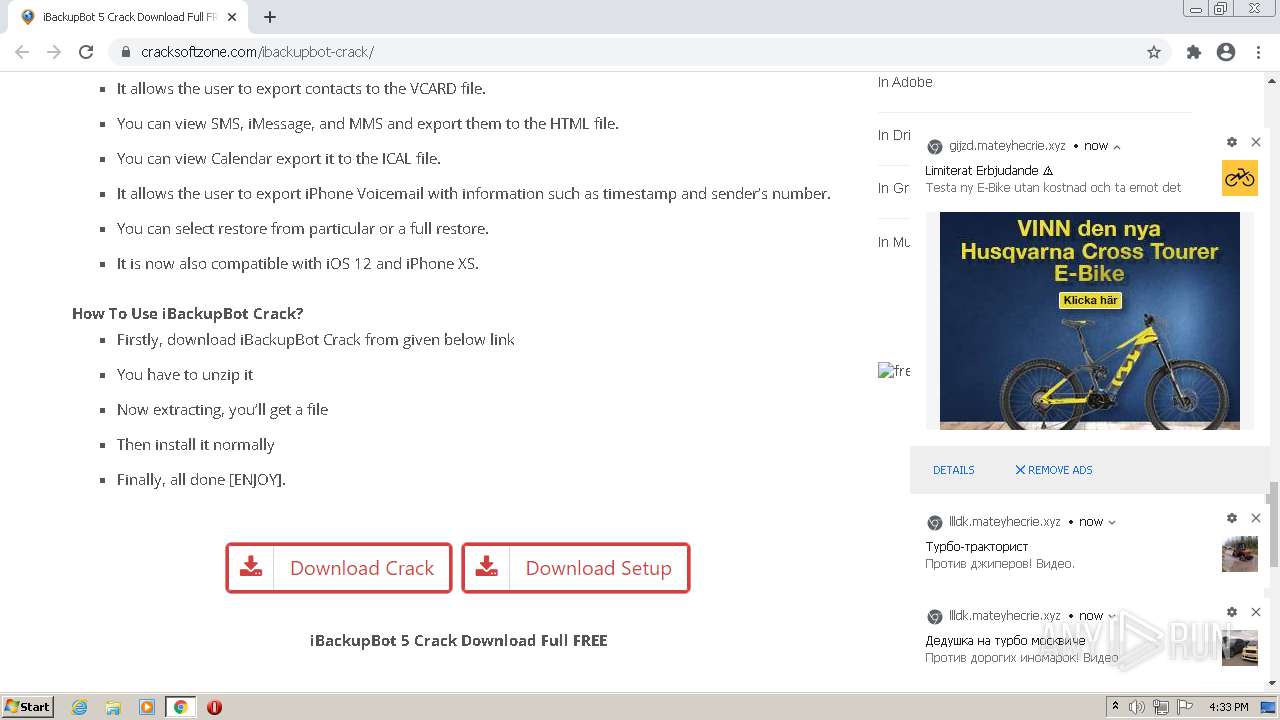Select the iBackupBot 5 Crack Download tab

[129, 17]
